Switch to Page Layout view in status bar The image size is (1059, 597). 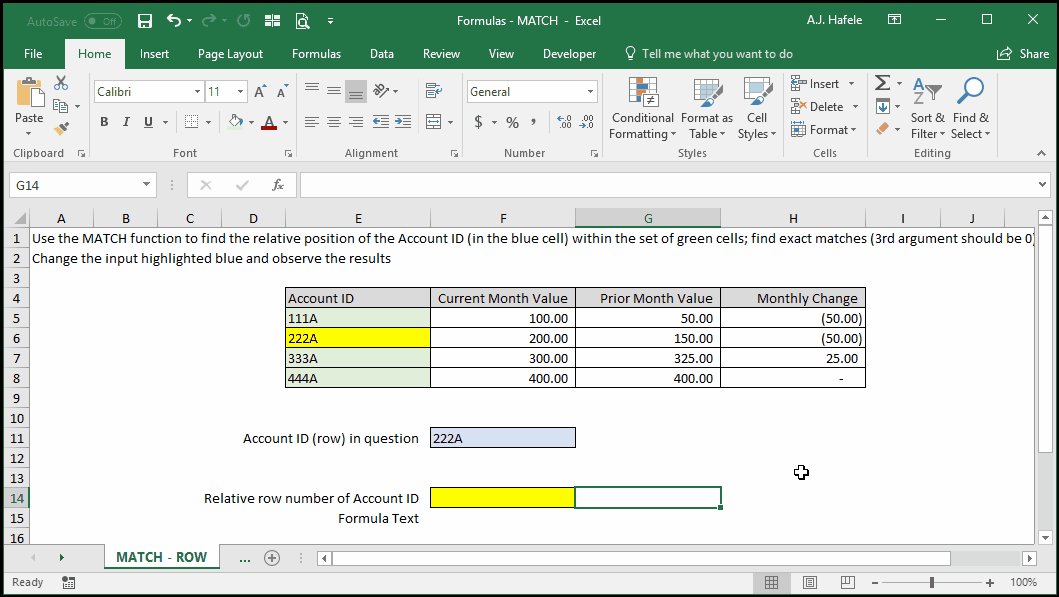tap(810, 582)
